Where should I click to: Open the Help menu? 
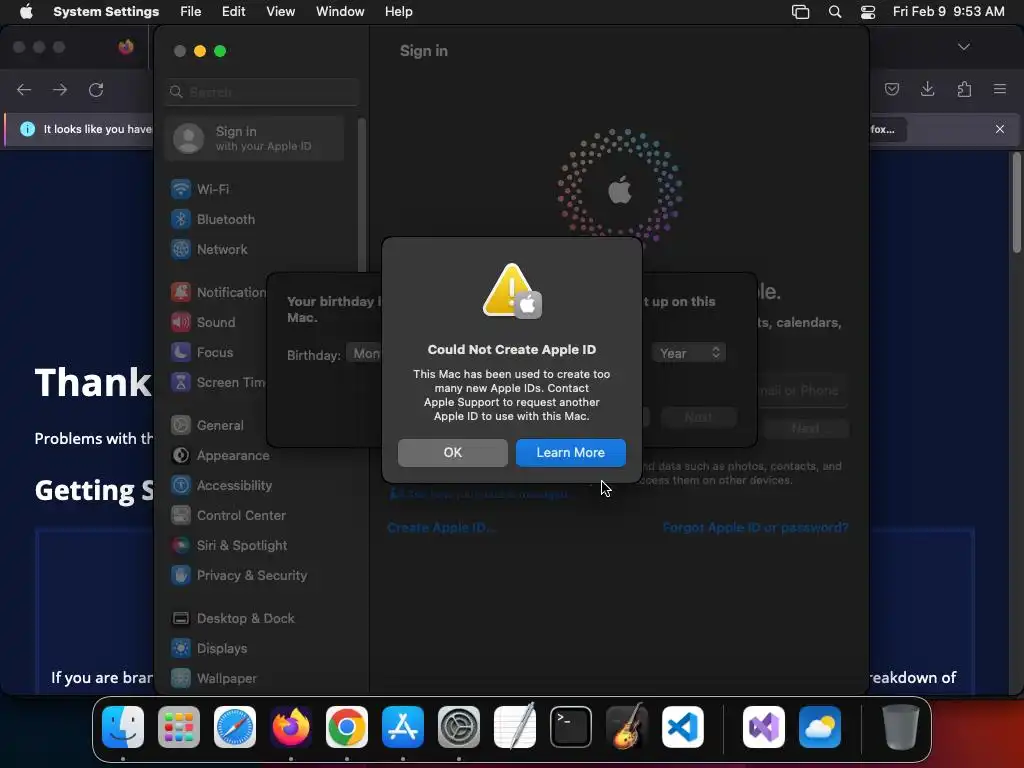point(398,12)
